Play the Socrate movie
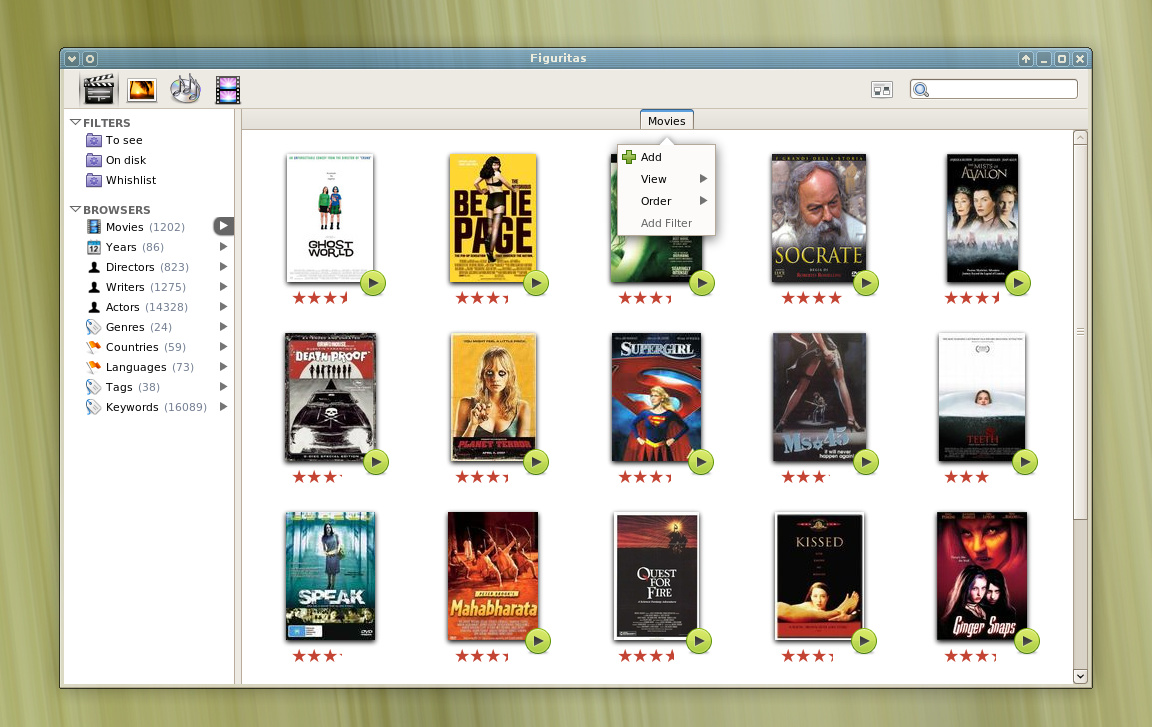This screenshot has width=1152, height=727. (x=866, y=283)
